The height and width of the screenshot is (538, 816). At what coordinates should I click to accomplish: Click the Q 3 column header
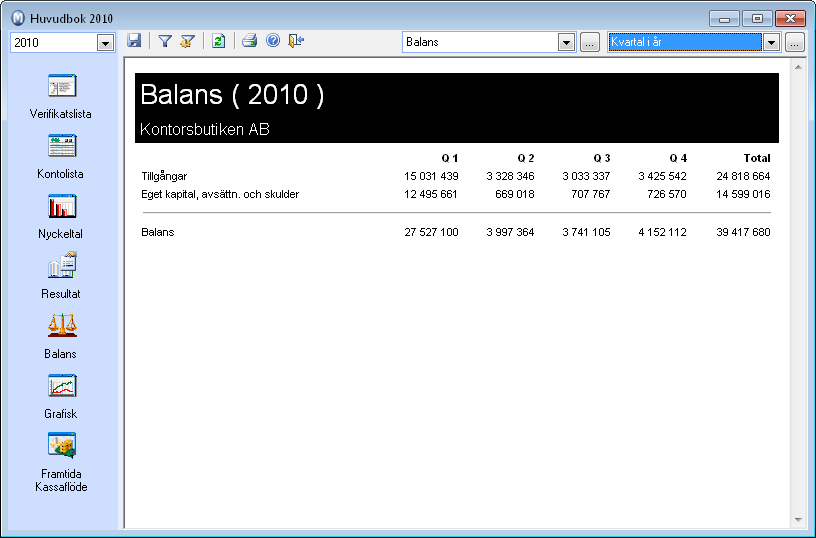[x=602, y=158]
